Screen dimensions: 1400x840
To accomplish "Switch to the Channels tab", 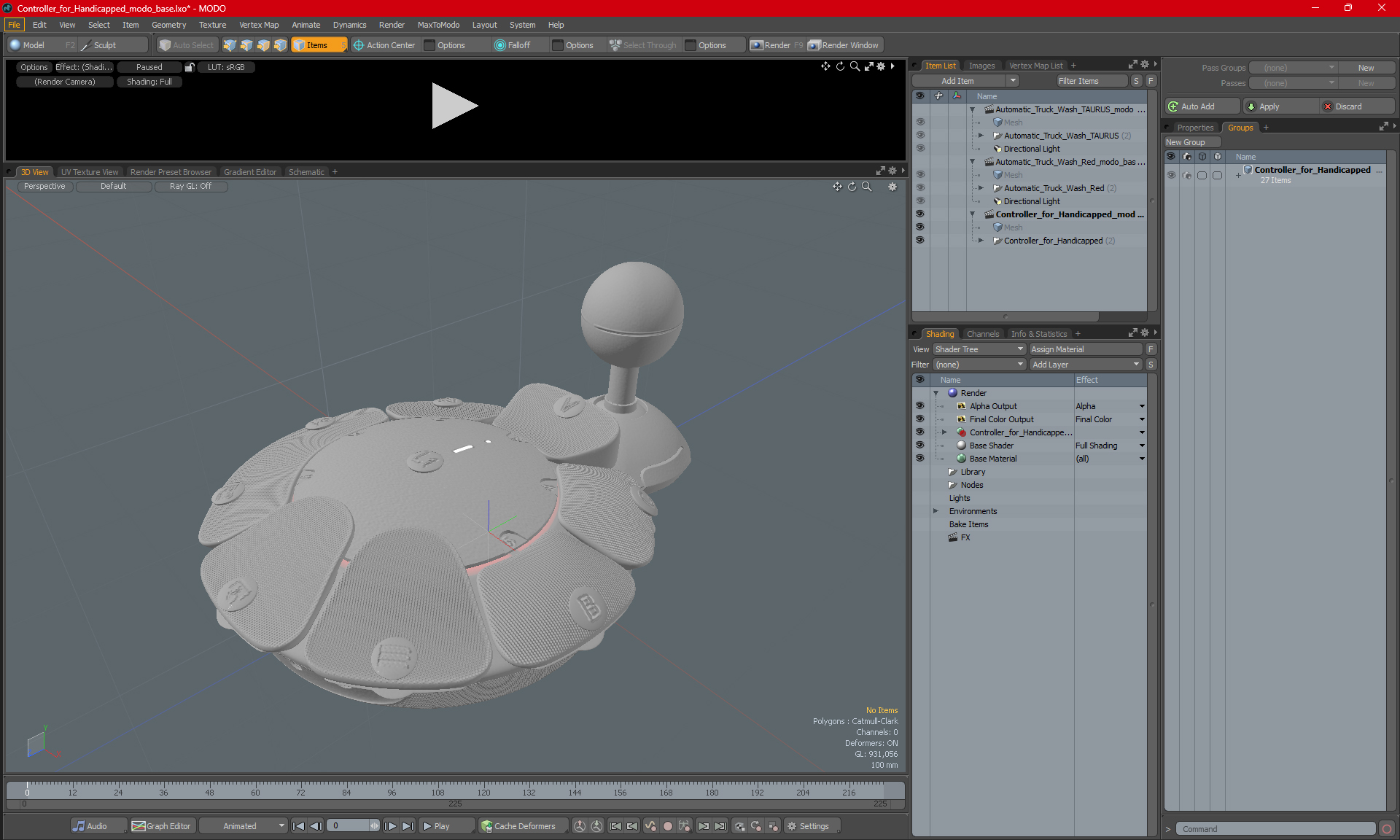I will (983, 334).
